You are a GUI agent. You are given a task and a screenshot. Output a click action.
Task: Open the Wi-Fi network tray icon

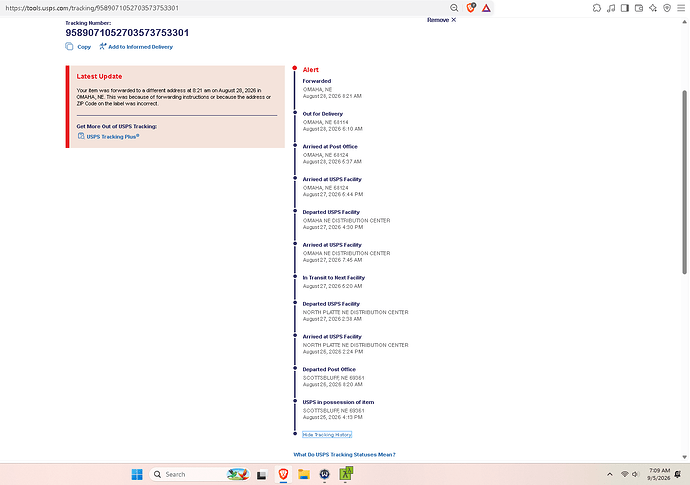tap(624, 474)
